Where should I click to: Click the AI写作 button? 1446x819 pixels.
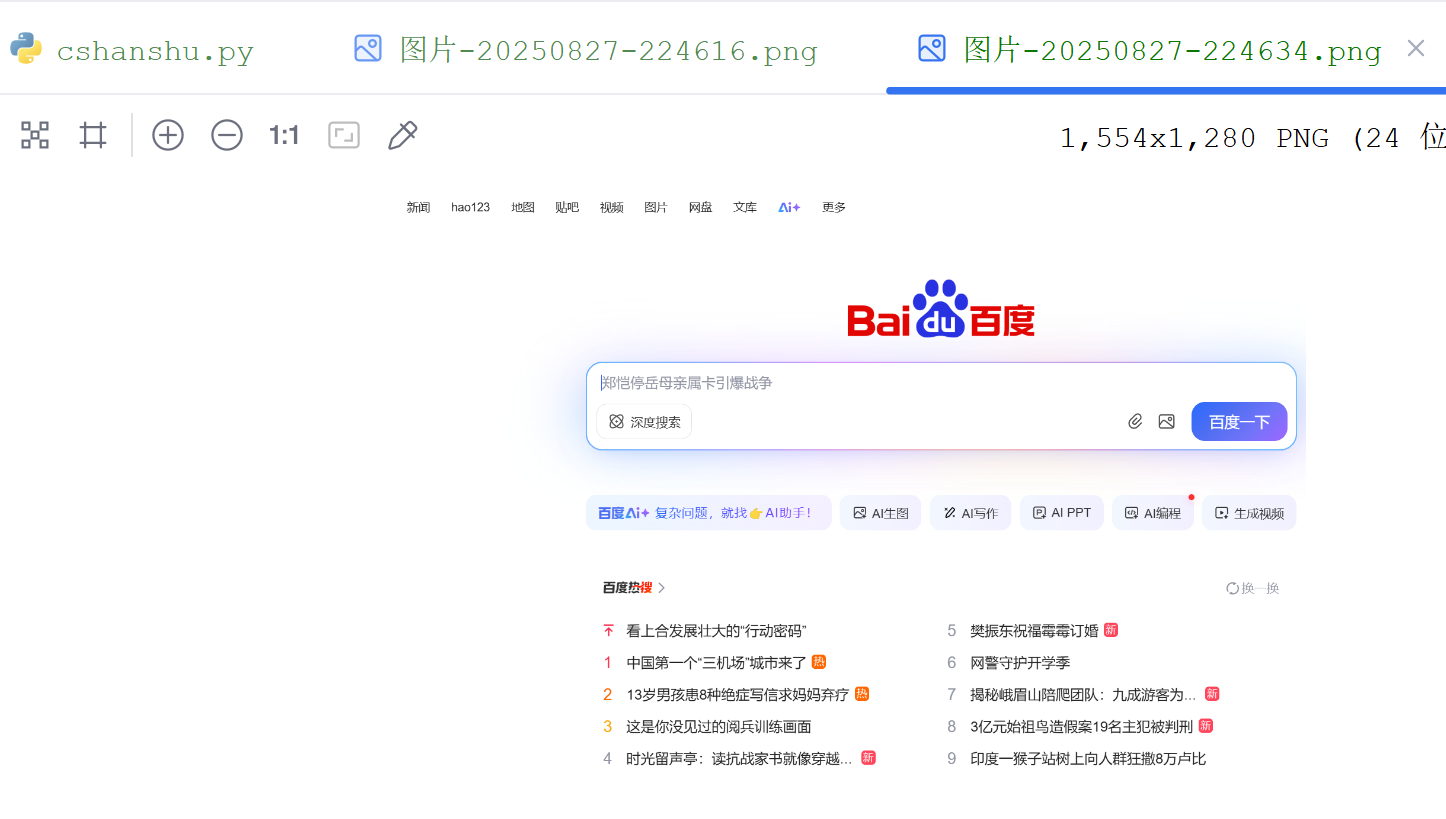[970, 513]
